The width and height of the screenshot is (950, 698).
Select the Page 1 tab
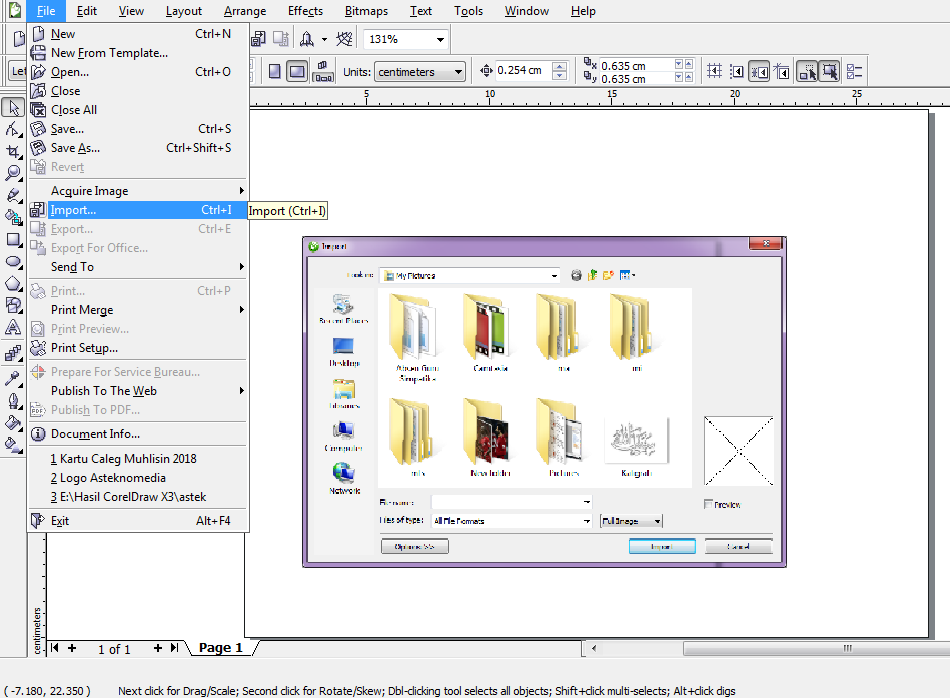(220, 648)
